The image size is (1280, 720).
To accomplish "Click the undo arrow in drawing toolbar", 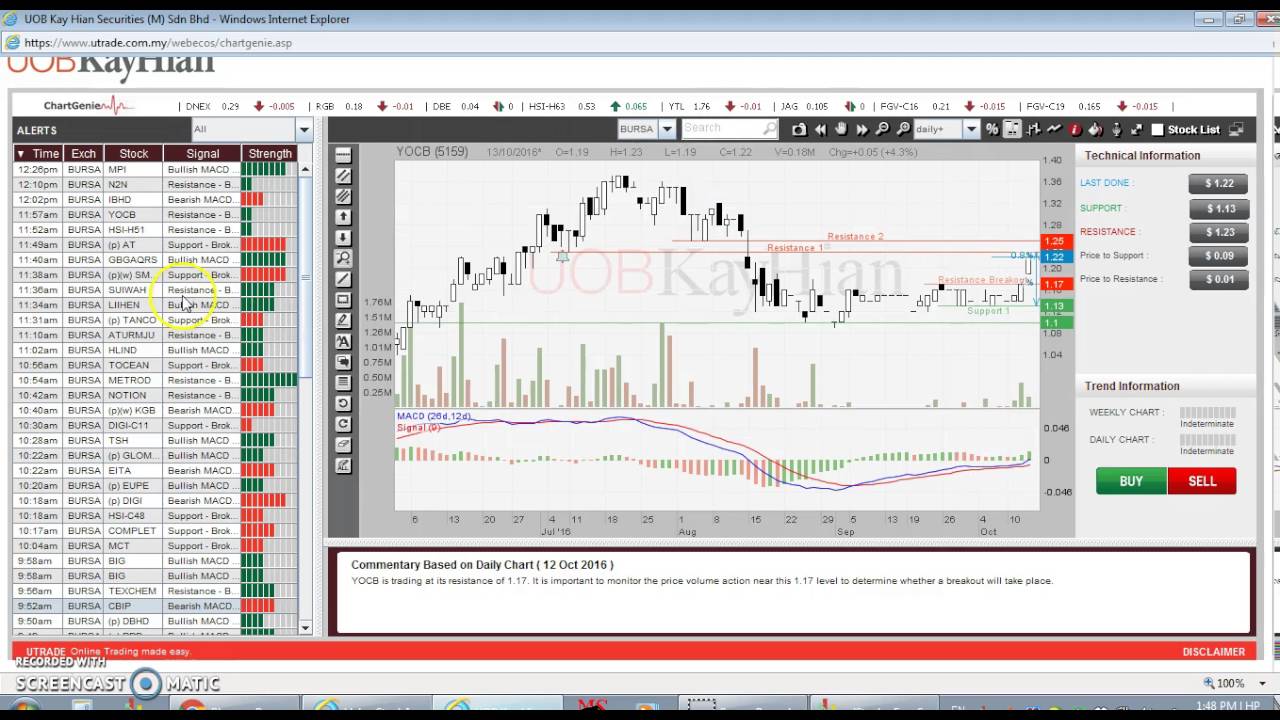I will coord(343,402).
